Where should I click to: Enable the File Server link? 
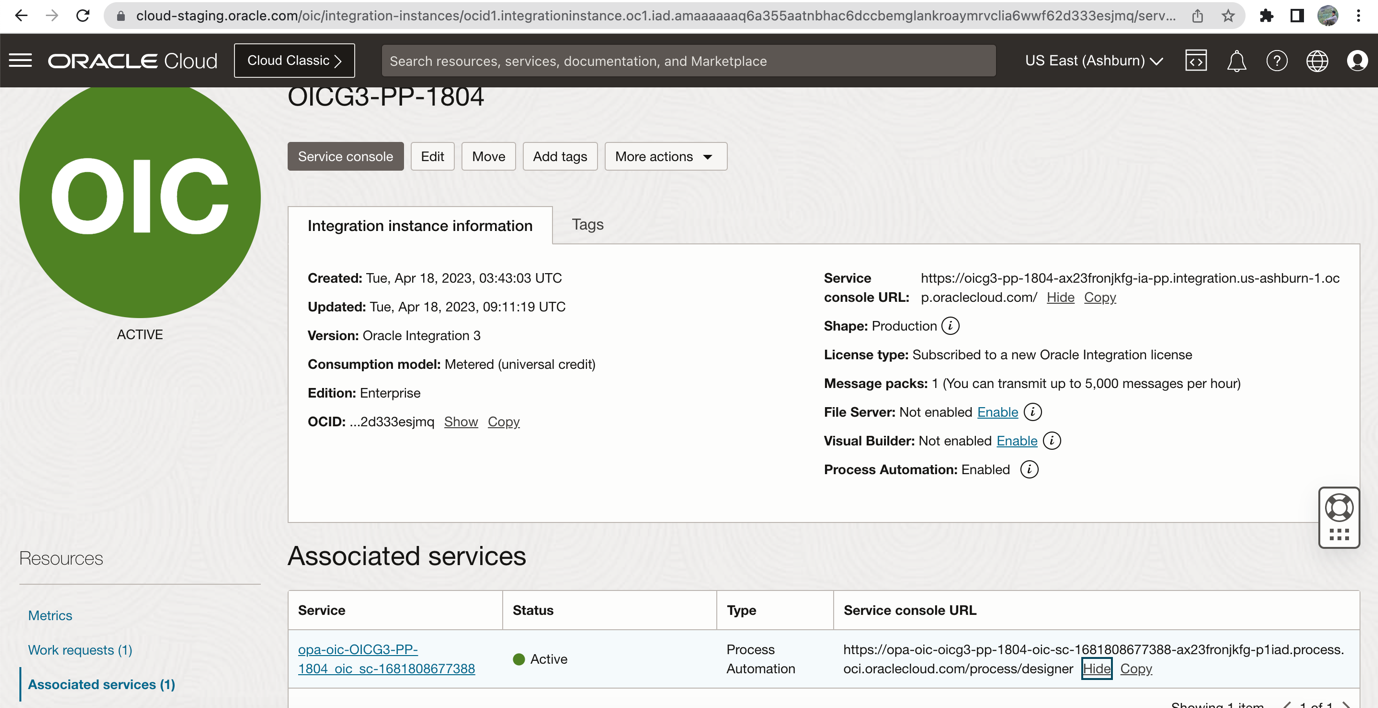[997, 412]
